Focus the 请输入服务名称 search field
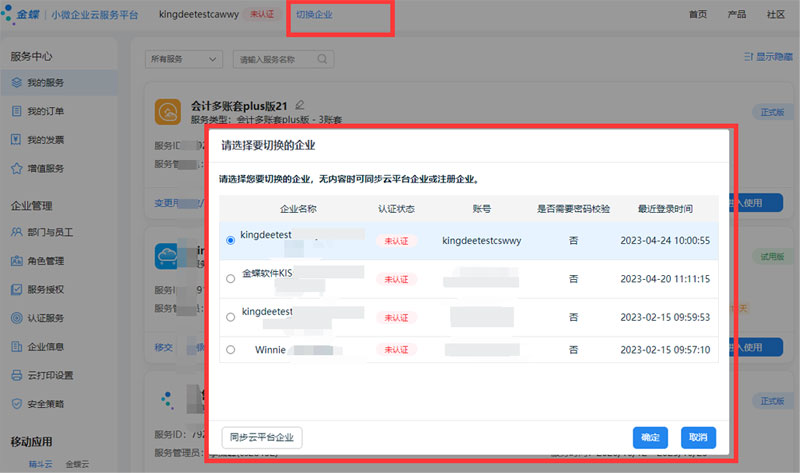 283,59
